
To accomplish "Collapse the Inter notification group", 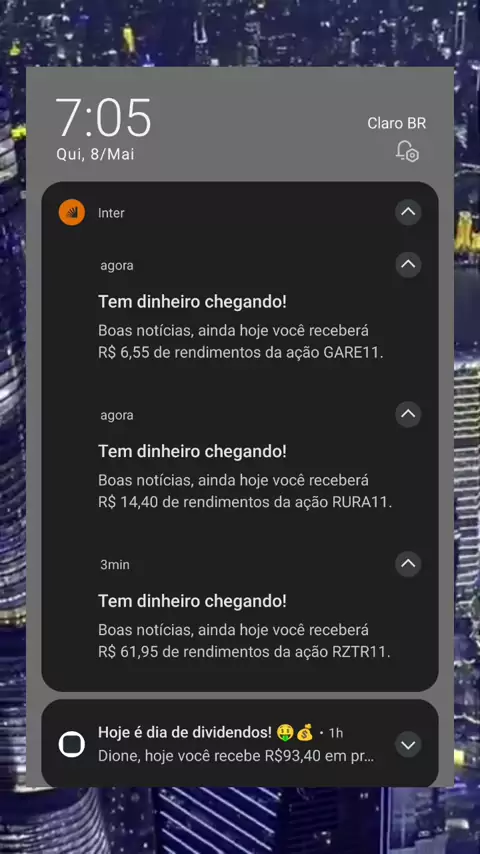I will pyautogui.click(x=408, y=212).
